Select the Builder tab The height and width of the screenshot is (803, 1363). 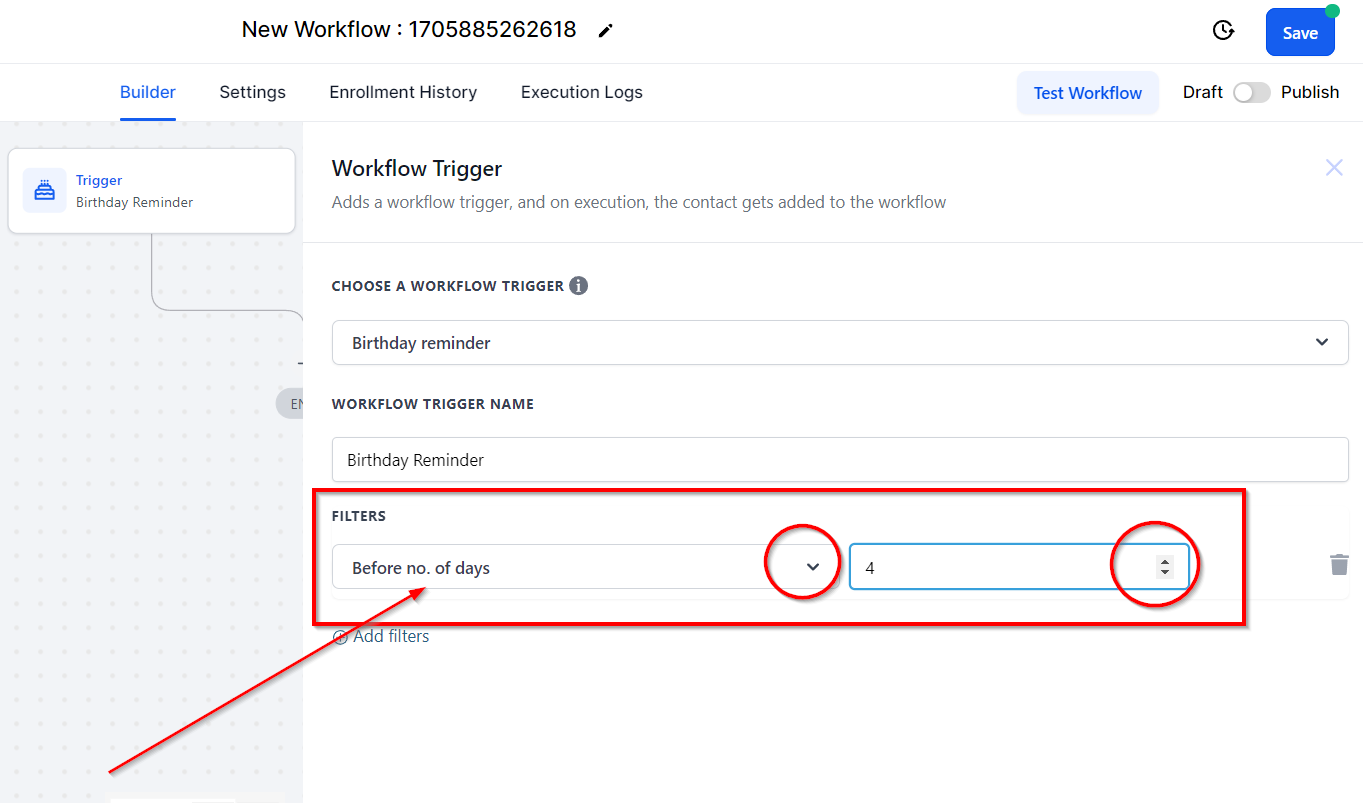click(x=148, y=92)
